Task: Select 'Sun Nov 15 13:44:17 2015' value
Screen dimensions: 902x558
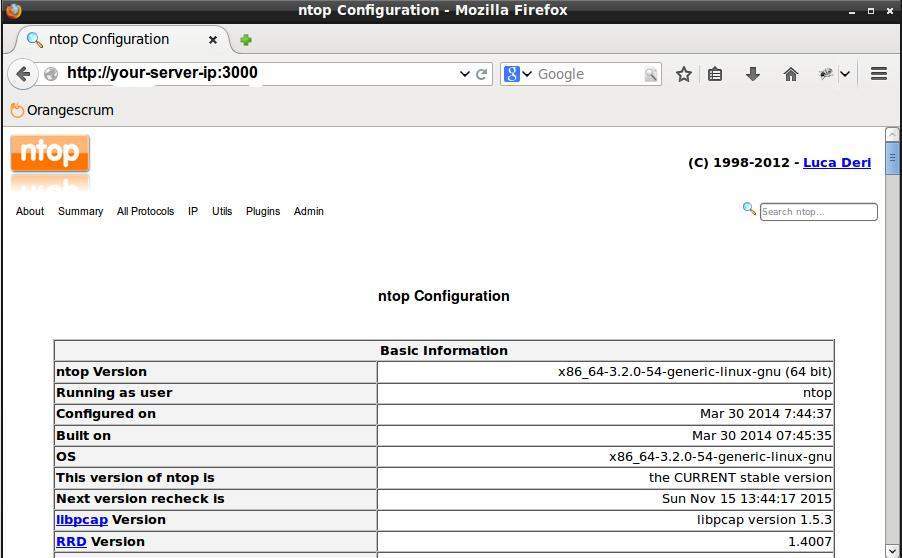Action: [x=747, y=499]
